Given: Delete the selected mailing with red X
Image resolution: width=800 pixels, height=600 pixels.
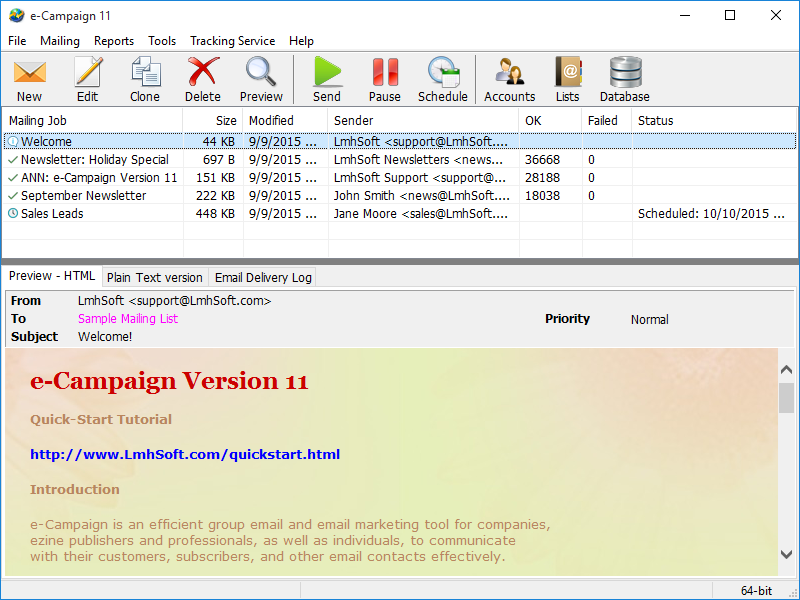Looking at the screenshot, I should [x=203, y=80].
